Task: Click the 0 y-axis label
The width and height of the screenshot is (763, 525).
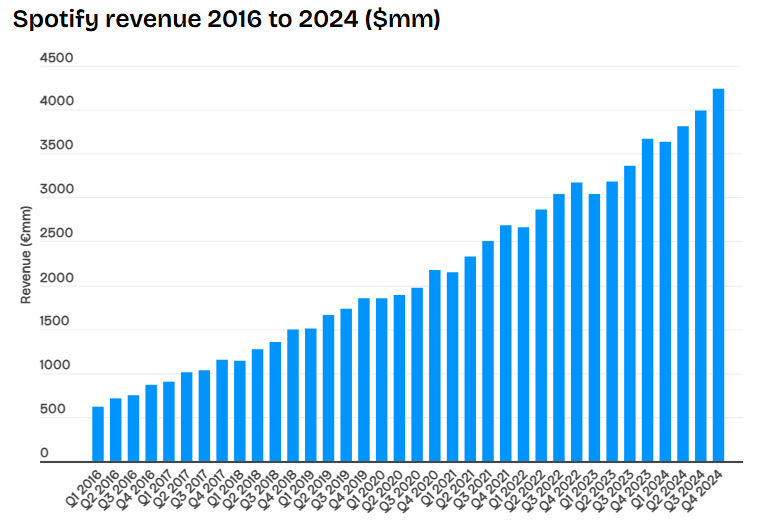Action: (44, 453)
